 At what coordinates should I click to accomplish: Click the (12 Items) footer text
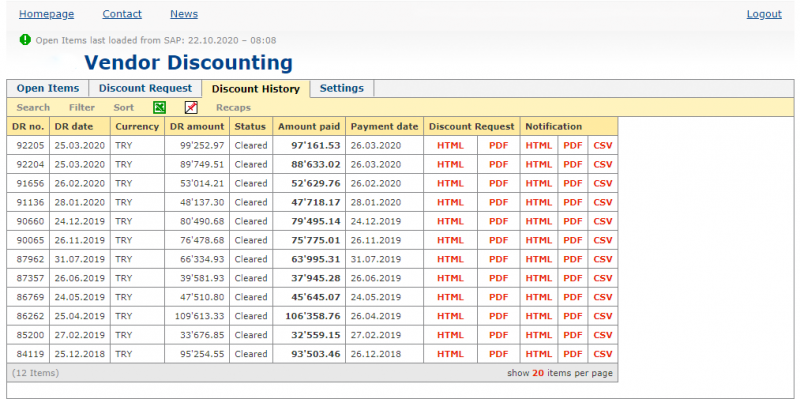click(x=35, y=373)
